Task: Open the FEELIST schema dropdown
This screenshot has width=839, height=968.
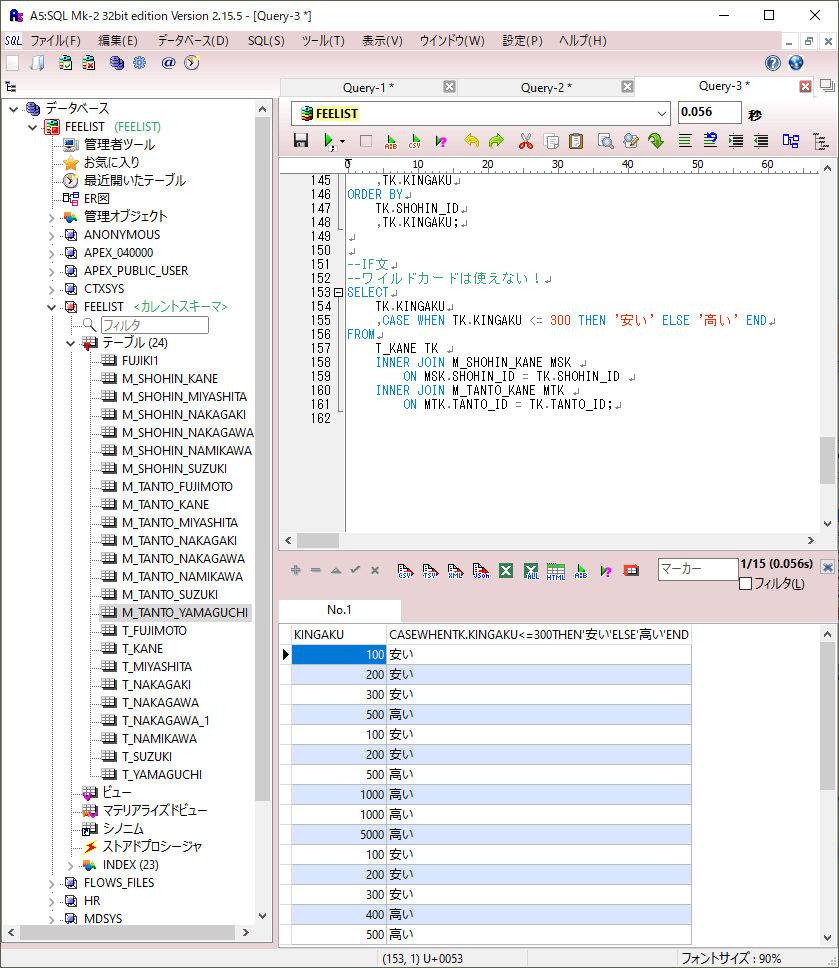Action: coord(663,113)
